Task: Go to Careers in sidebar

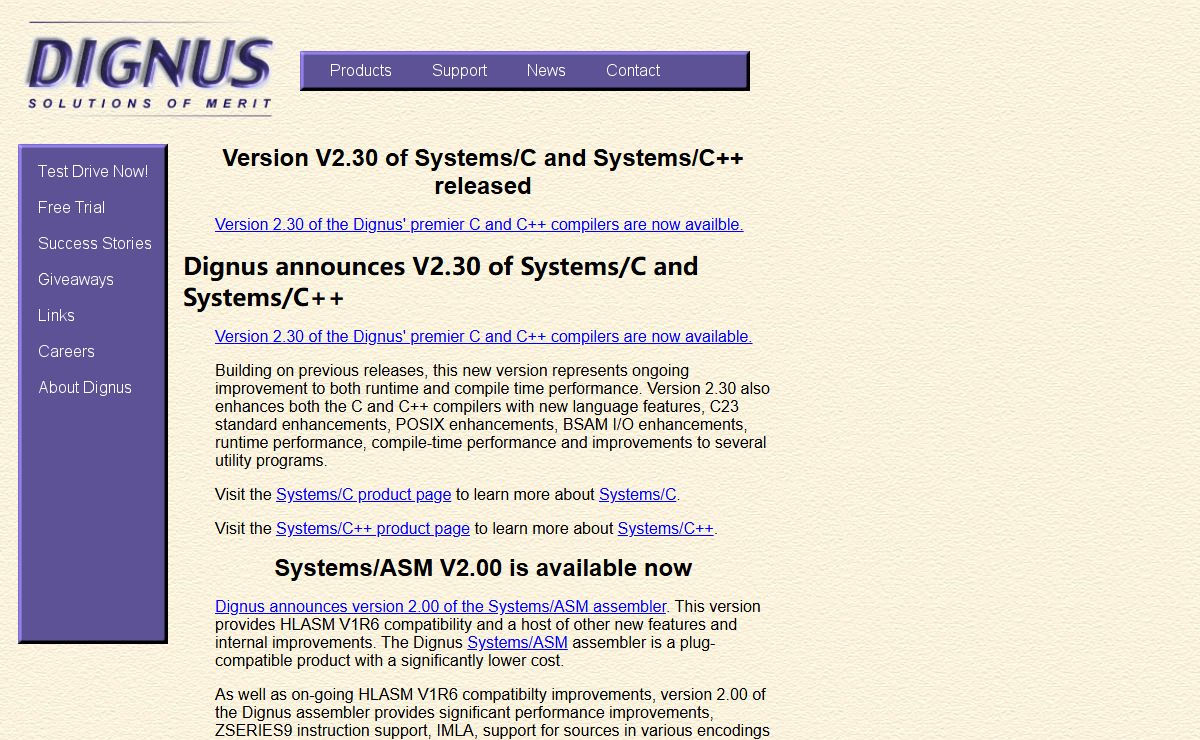Action: click(66, 352)
